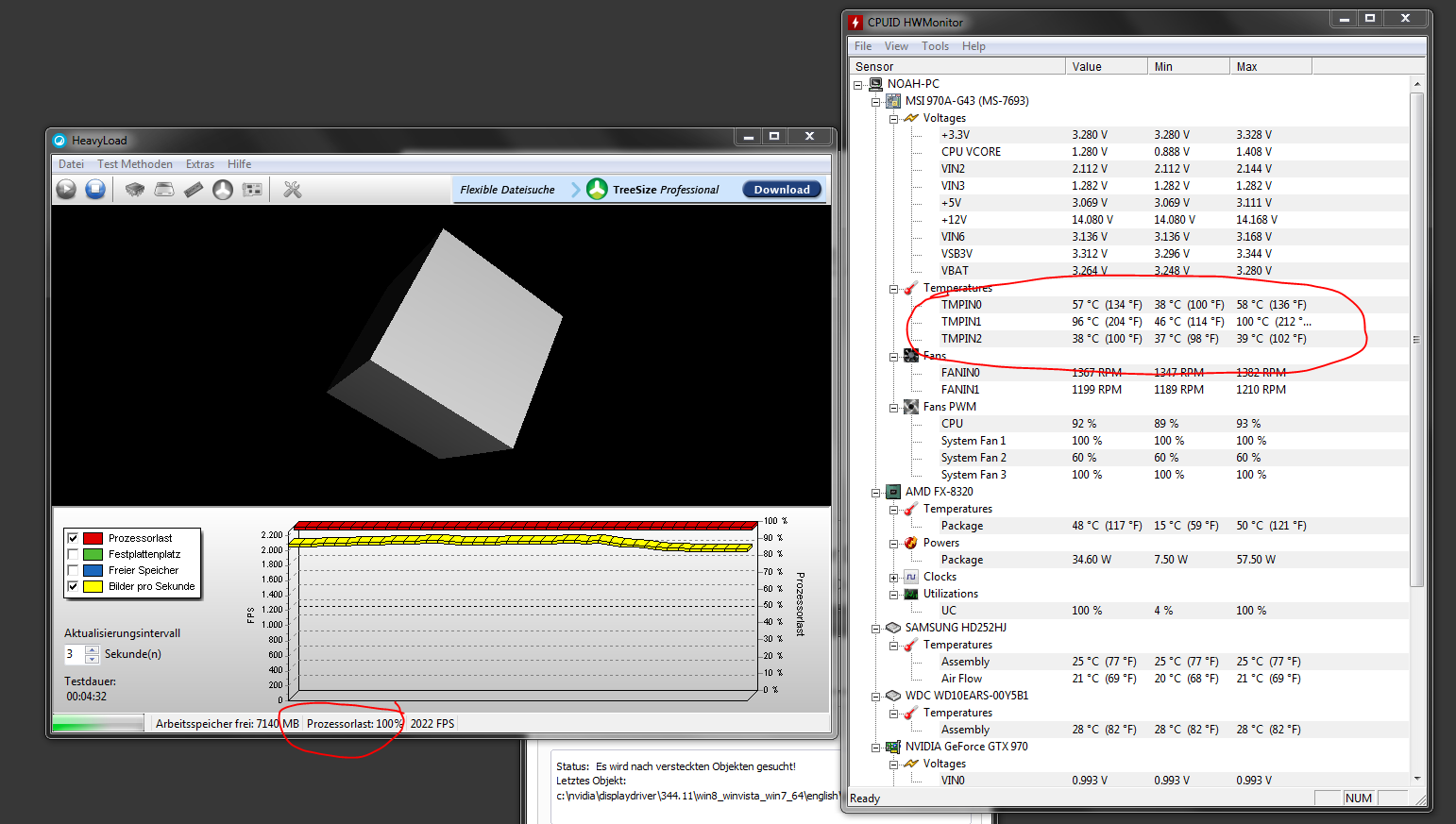
Task: Stop the HeavyLoad test with blue stop icon
Action: click(95, 190)
